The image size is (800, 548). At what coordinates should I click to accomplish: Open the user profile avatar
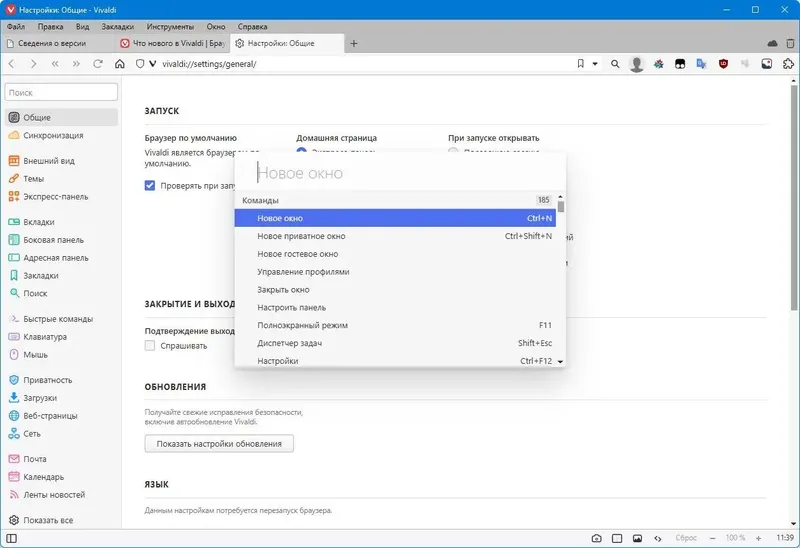(636, 64)
